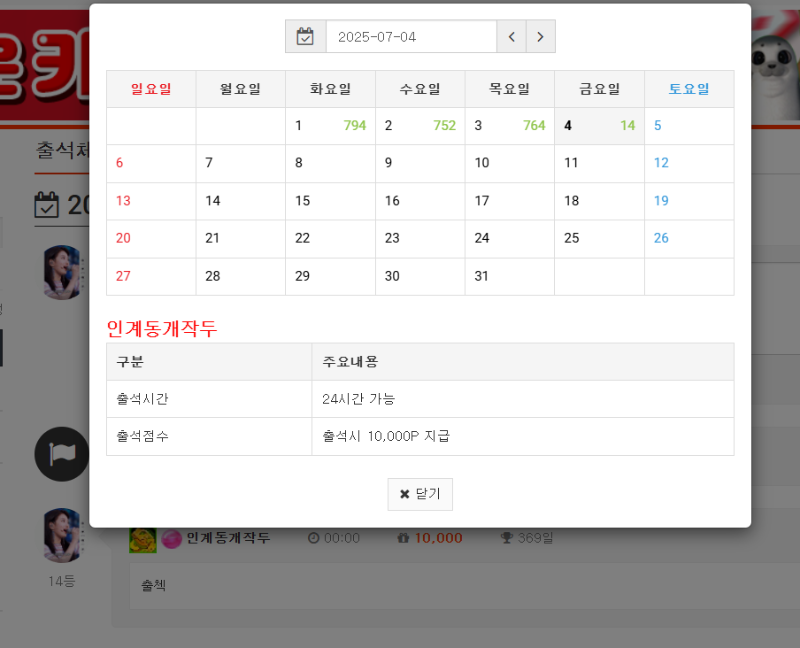The width and height of the screenshot is (800, 648).
Task: Click the 출석시간 row label
Action: [209, 399]
